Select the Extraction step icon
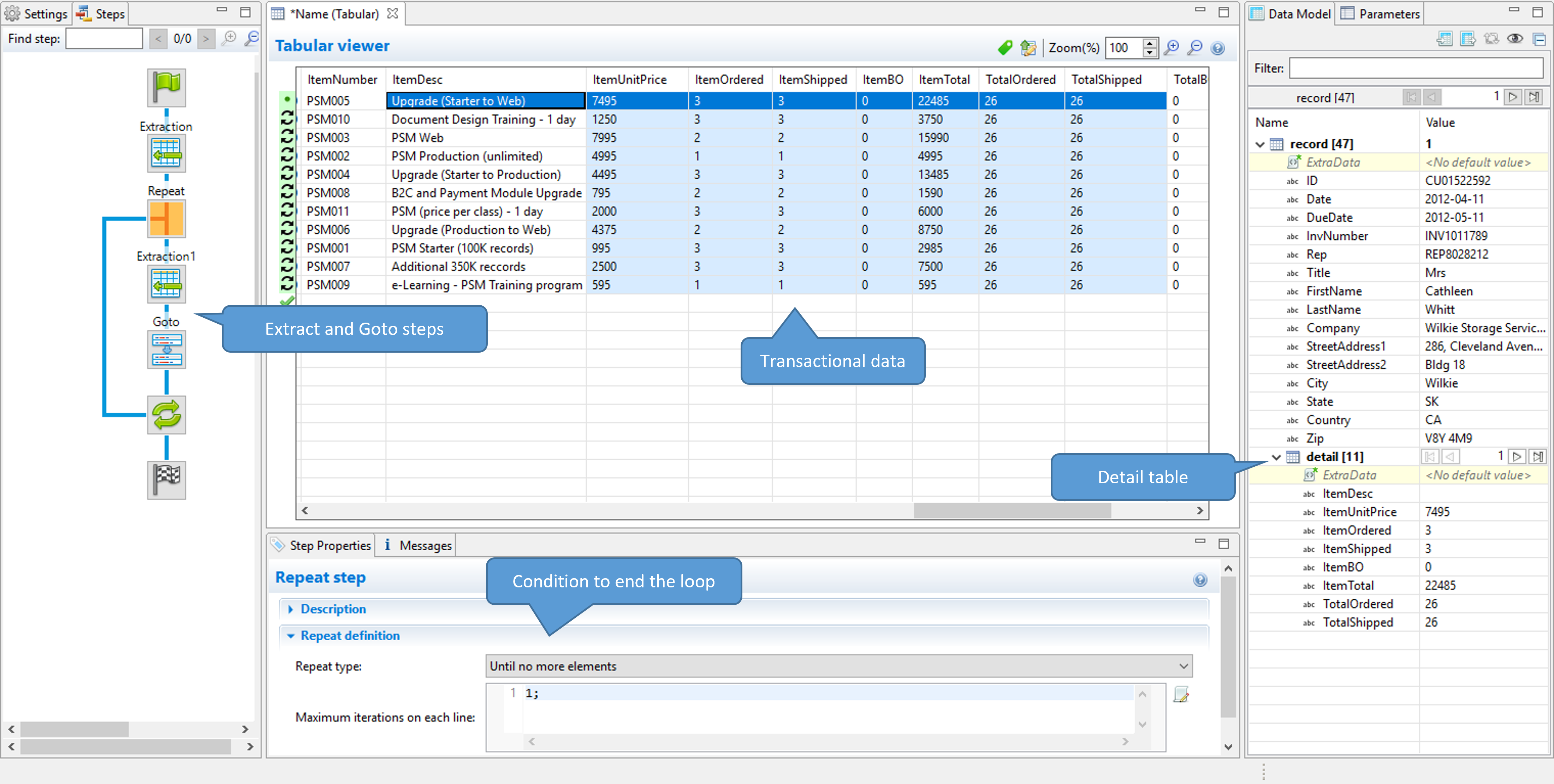Screen dimensions: 1554x784 tap(166, 153)
